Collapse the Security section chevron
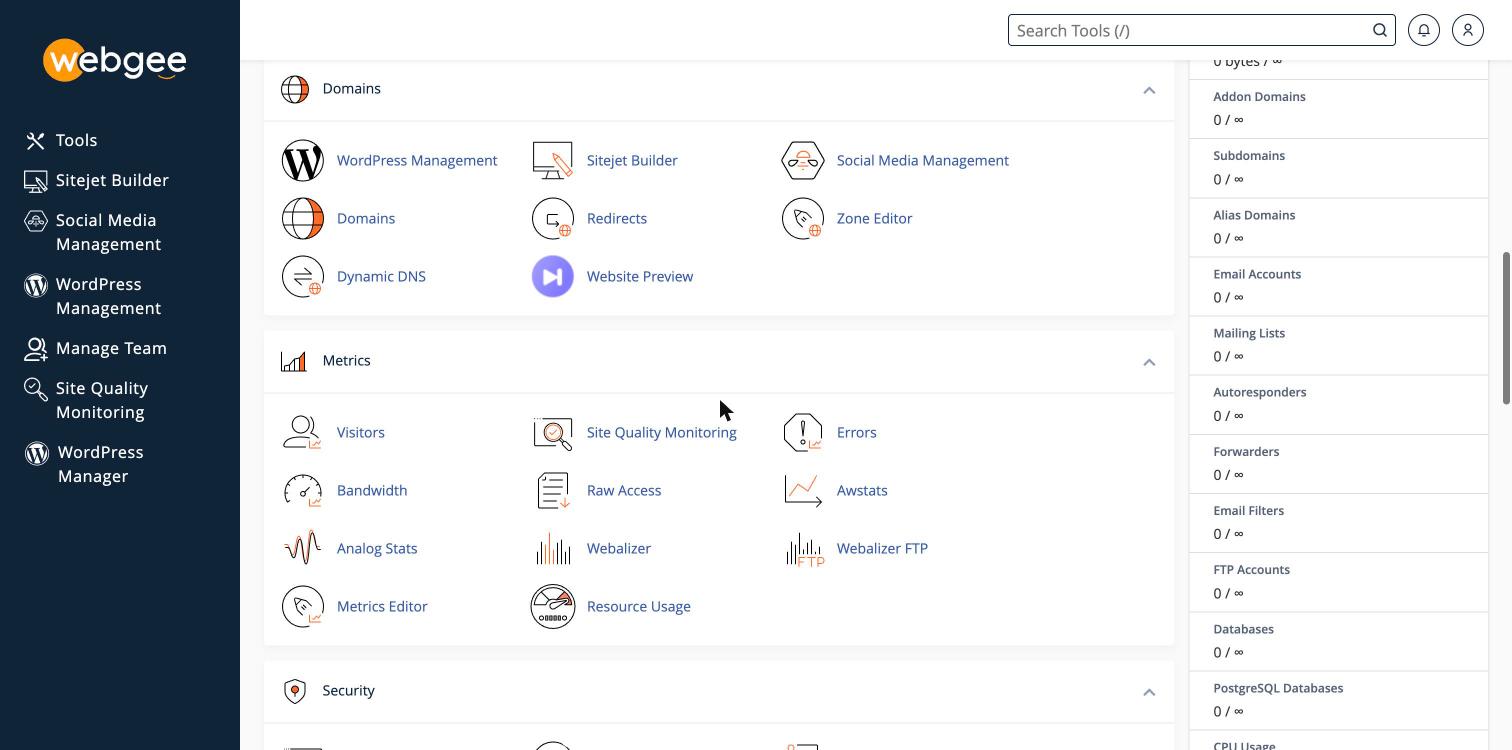 coord(1149,692)
